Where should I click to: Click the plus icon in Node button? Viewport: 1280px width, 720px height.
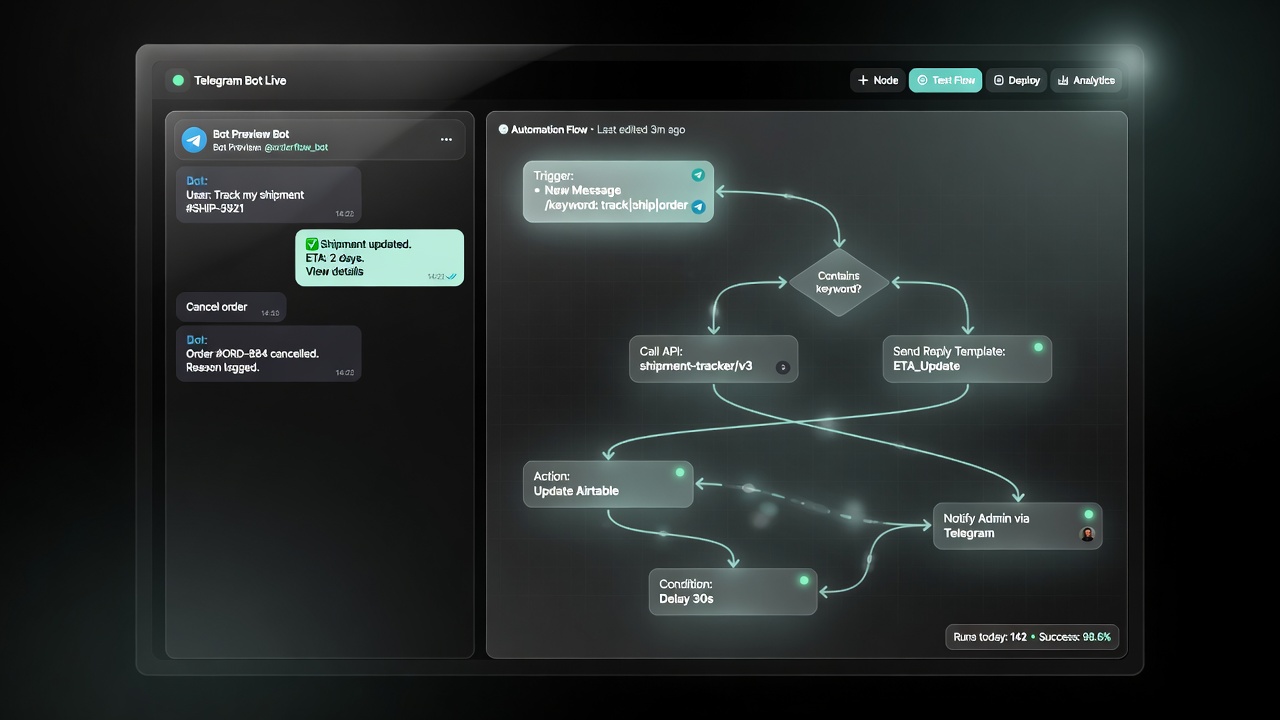863,80
